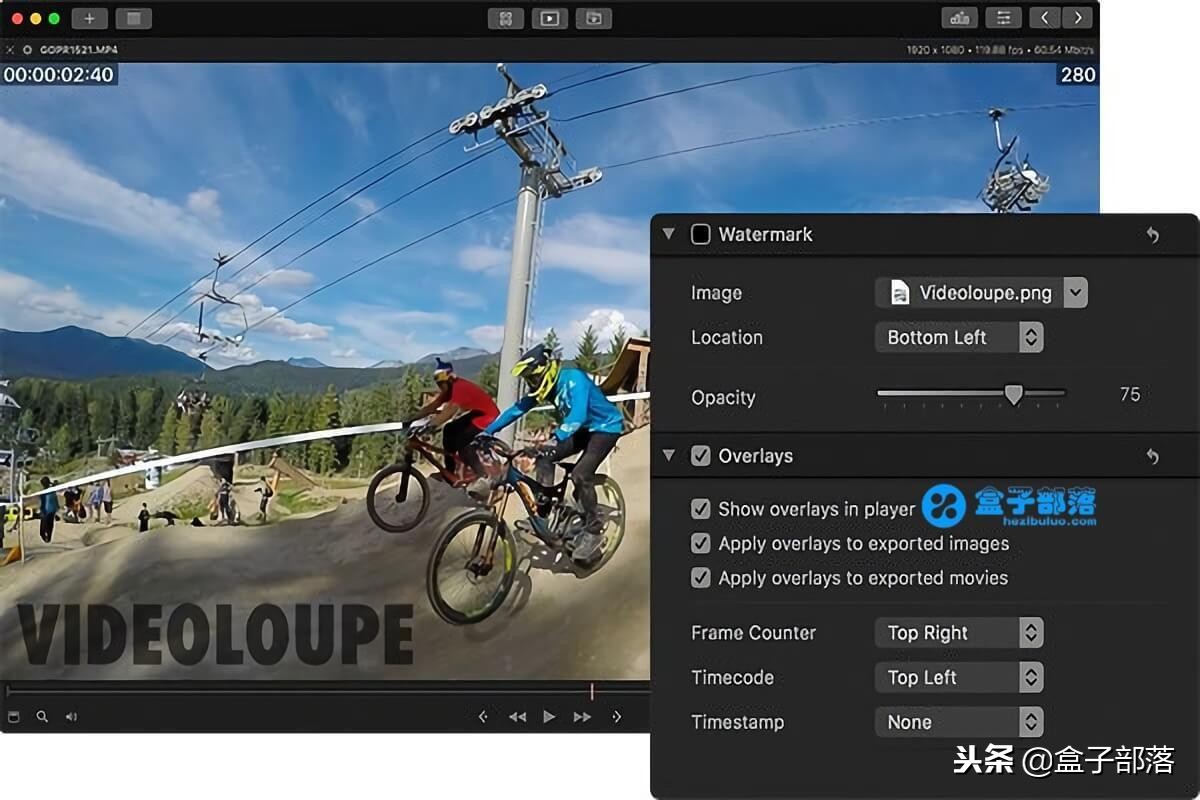The width and height of the screenshot is (1200, 800).
Task: Close the GOPR1521.MP4 tab
Action: [10, 49]
